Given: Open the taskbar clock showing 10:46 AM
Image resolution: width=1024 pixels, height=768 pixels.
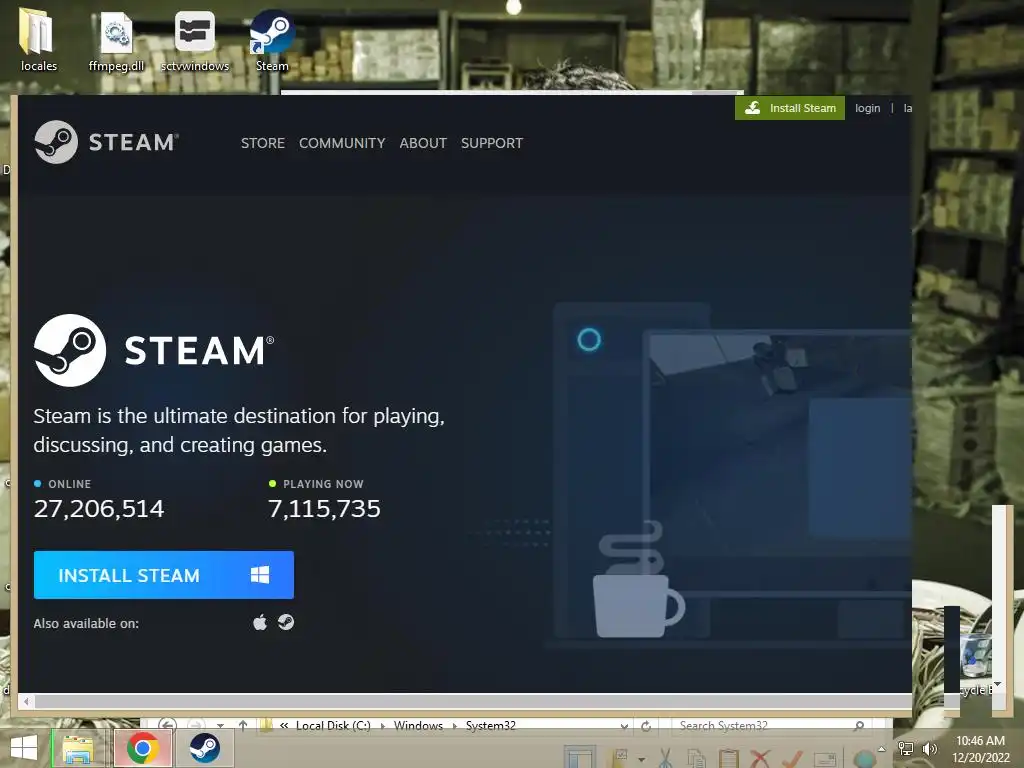Looking at the screenshot, I should (980, 749).
